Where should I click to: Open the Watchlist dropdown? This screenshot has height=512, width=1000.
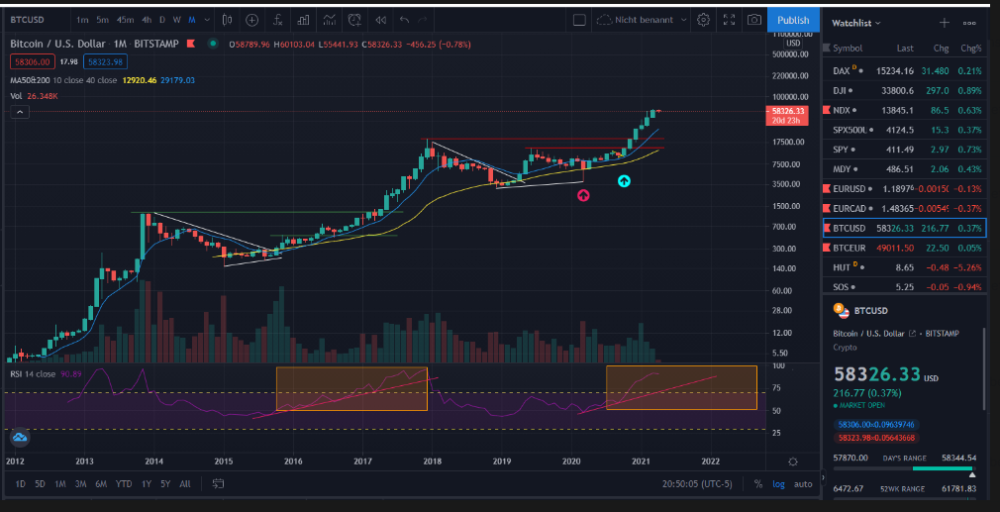coord(856,23)
